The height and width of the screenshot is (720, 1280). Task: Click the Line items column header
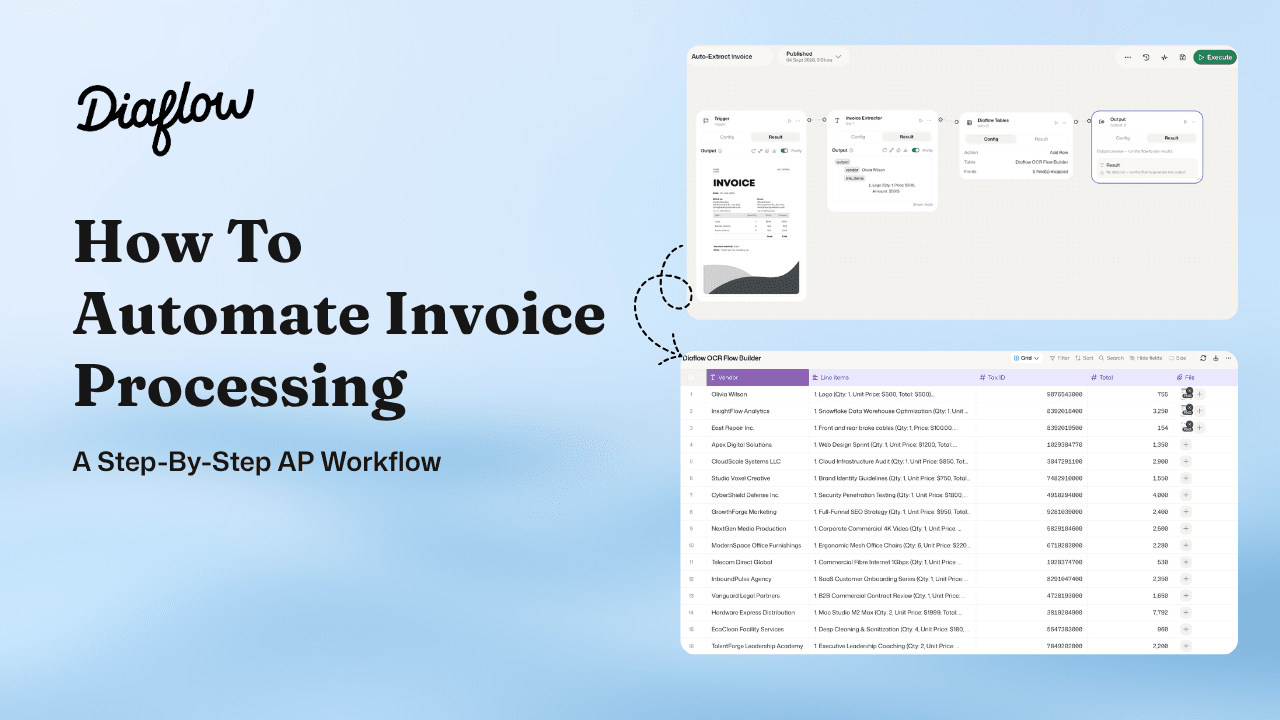pyautogui.click(x=893, y=377)
